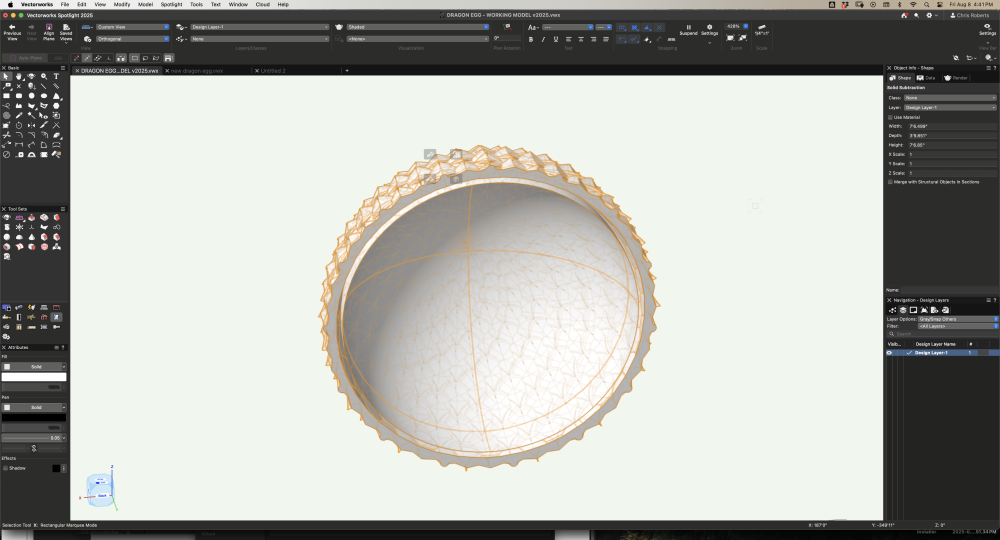
Task: Click the Previous View arrow
Action: pyautogui.click(x=12, y=27)
